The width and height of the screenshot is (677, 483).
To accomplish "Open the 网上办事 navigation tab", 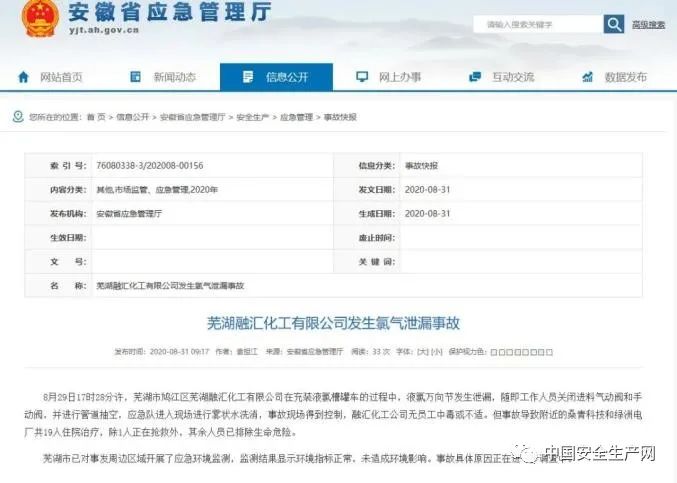I will (389, 77).
